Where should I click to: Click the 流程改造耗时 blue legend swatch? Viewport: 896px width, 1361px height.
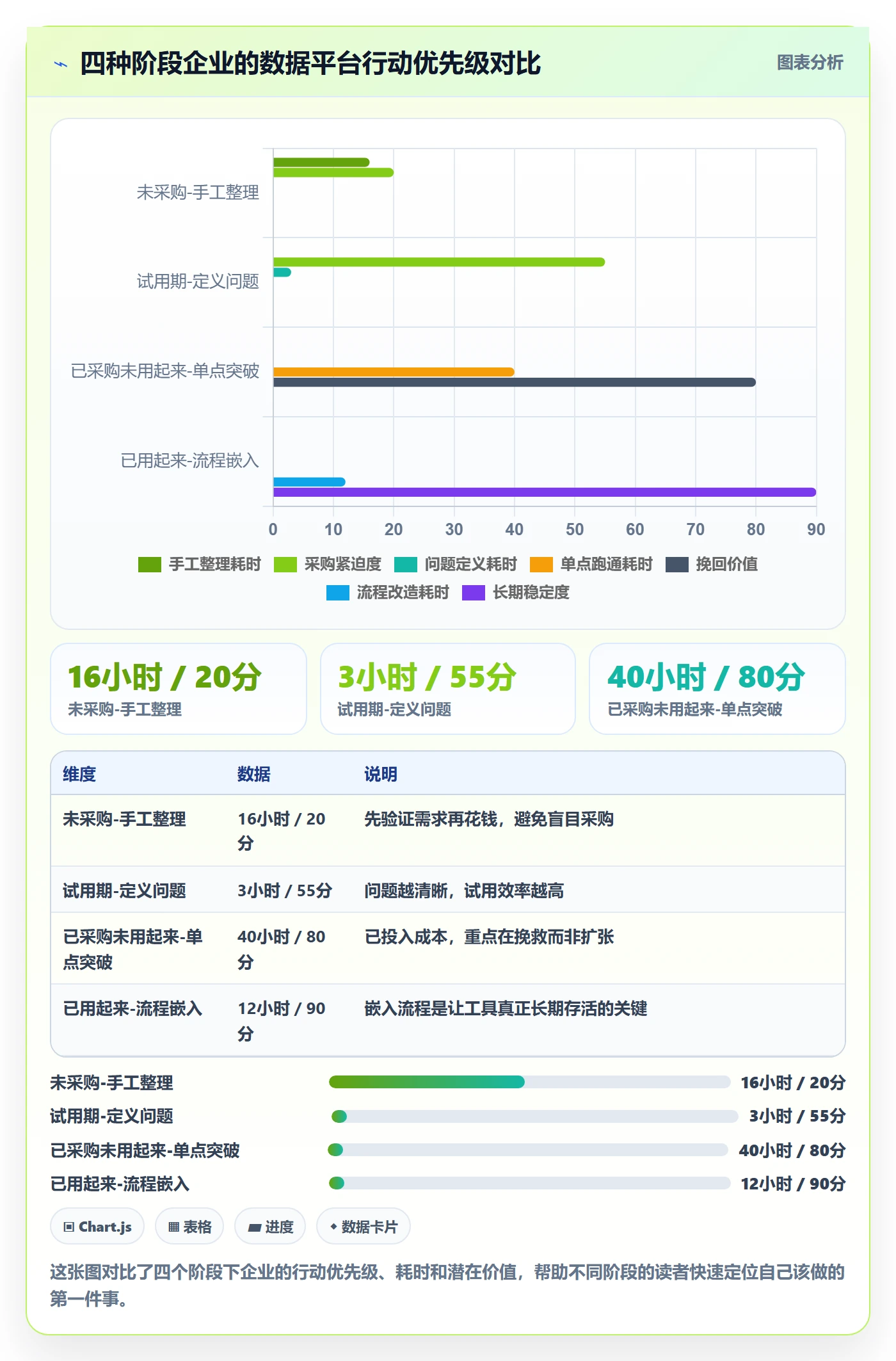pyautogui.click(x=338, y=593)
